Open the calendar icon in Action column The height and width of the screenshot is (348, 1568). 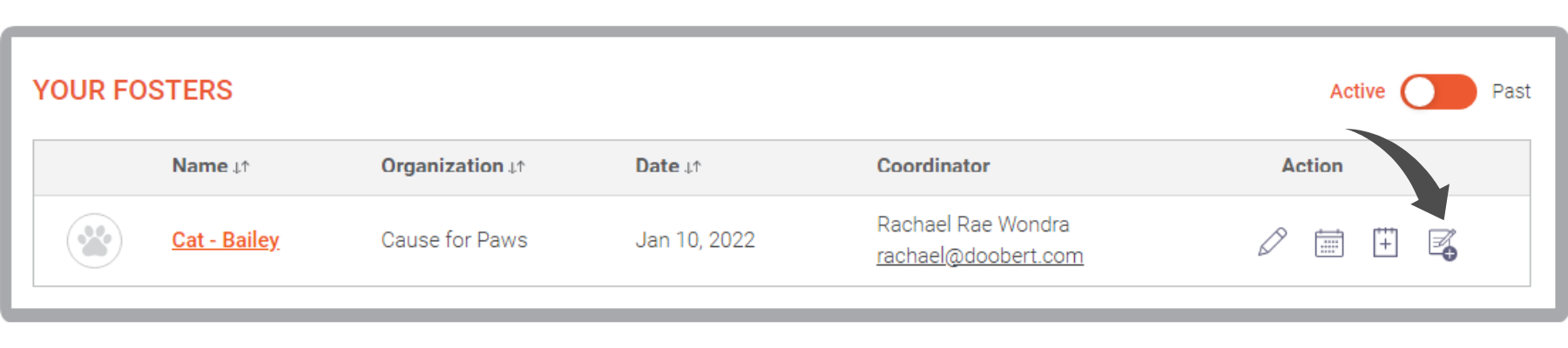(1329, 243)
